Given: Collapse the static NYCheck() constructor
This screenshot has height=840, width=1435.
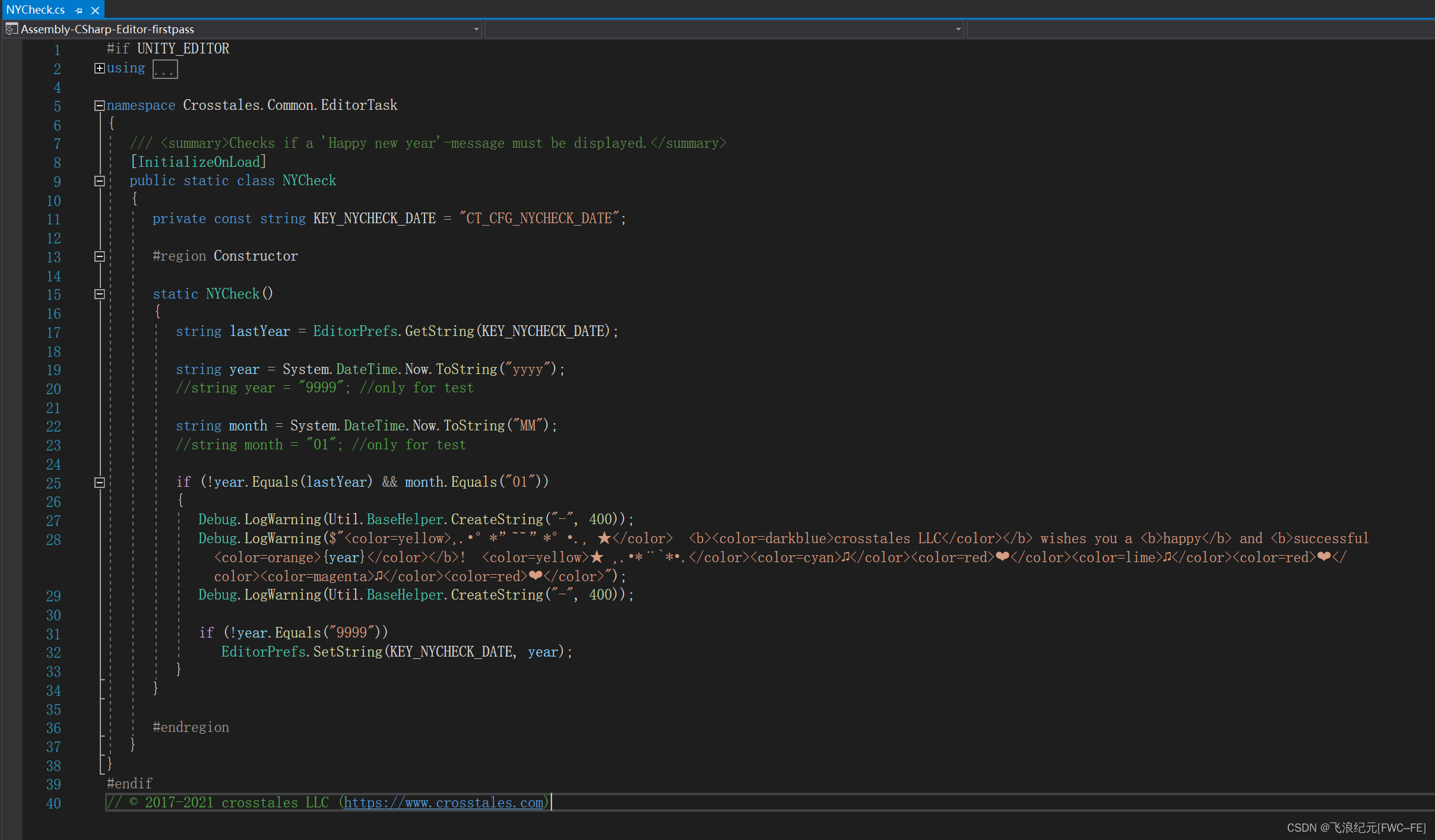Looking at the screenshot, I should pyautogui.click(x=100, y=294).
